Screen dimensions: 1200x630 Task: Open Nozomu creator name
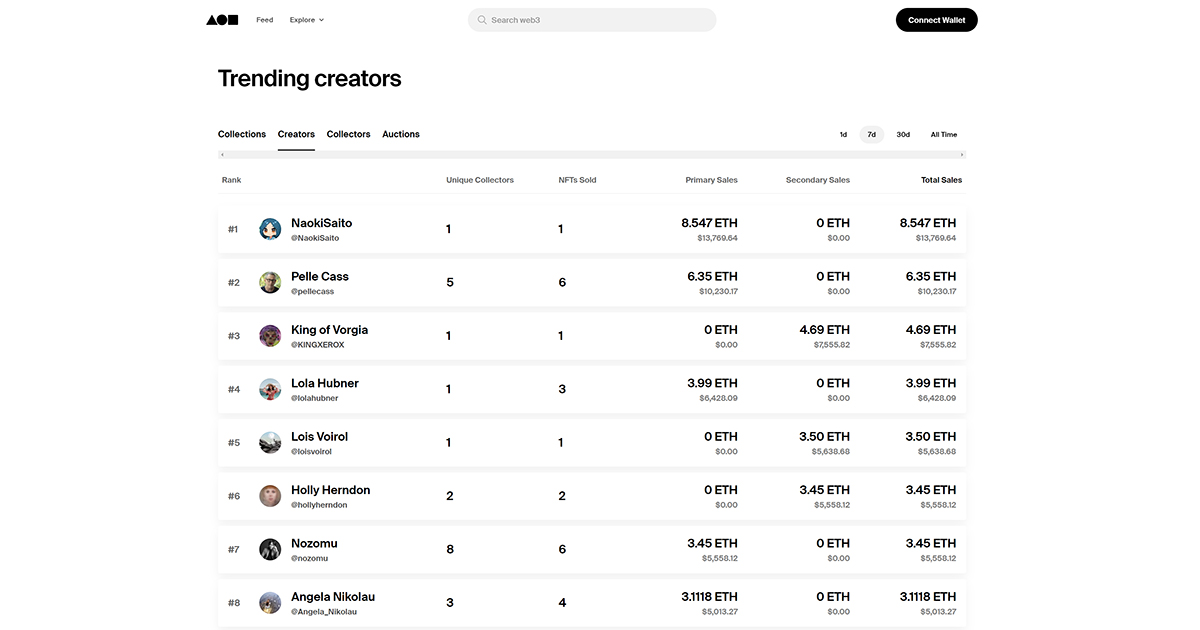pyautogui.click(x=314, y=543)
